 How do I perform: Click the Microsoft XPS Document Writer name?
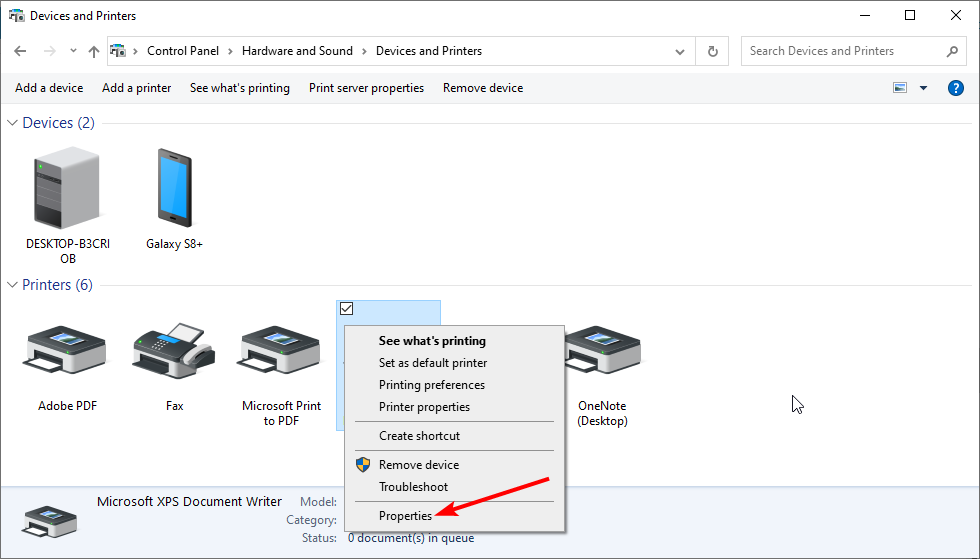coord(189,501)
